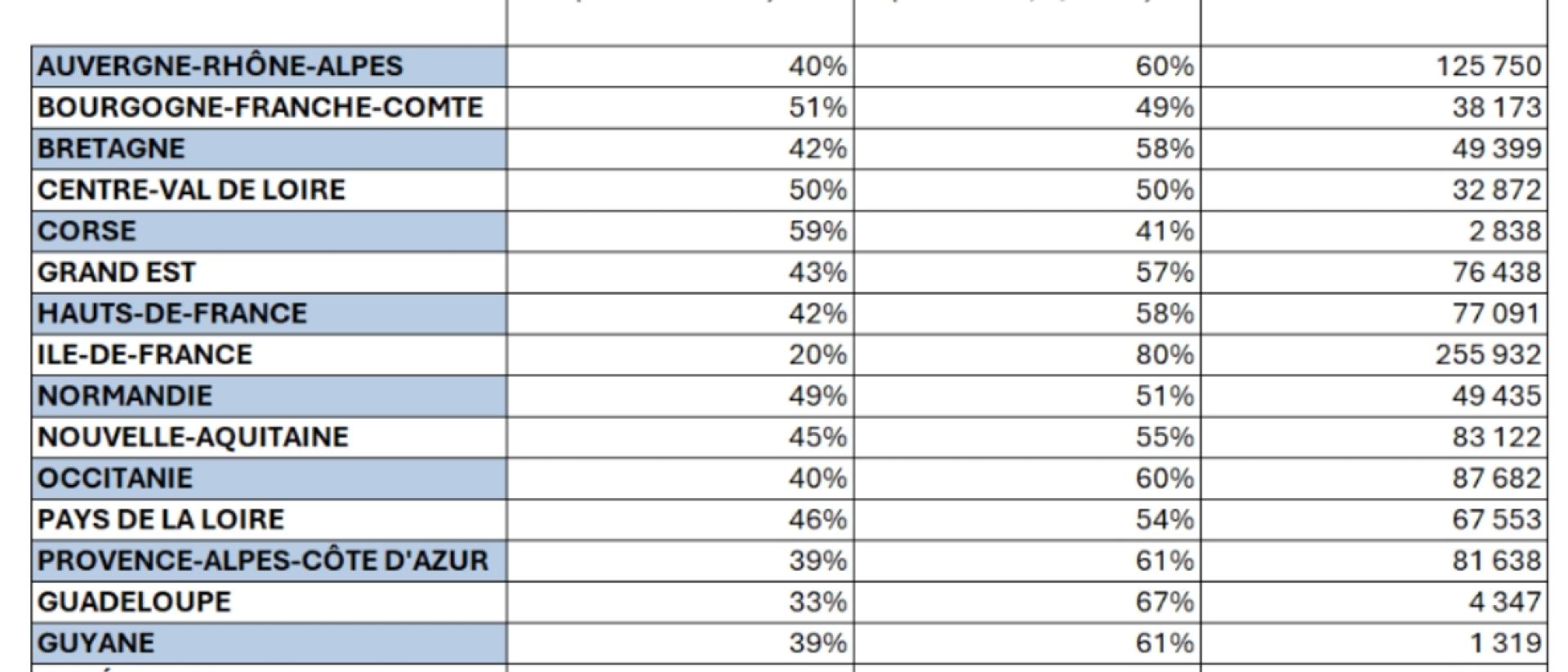Select the AUVERGNE-RHÔNE-ALPES row label
Viewport: 1568px width, 672px height.
pyautogui.click(x=220, y=66)
